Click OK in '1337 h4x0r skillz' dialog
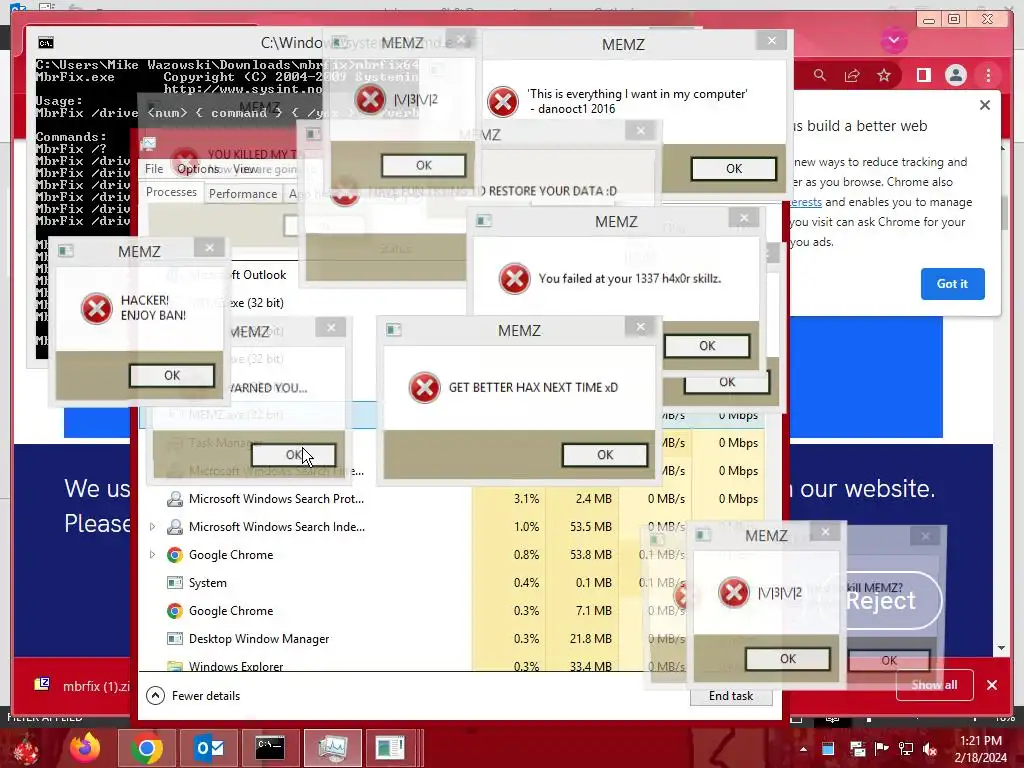The width and height of the screenshot is (1024, 768). (x=707, y=345)
